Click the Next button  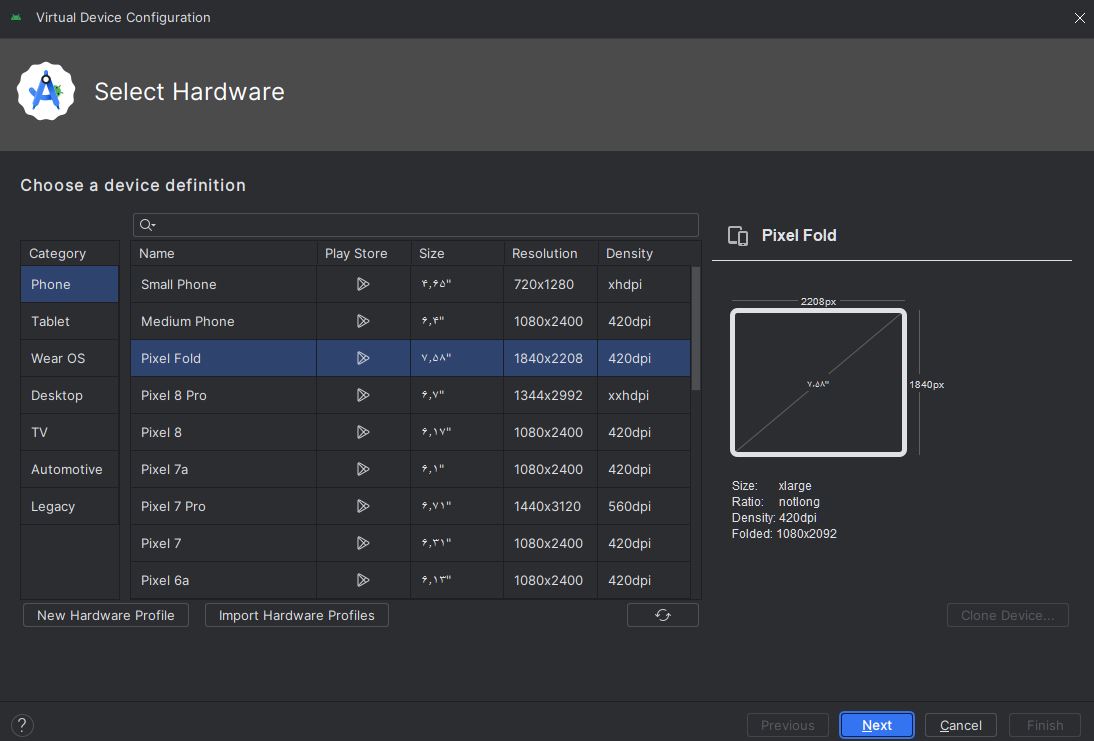pos(876,724)
